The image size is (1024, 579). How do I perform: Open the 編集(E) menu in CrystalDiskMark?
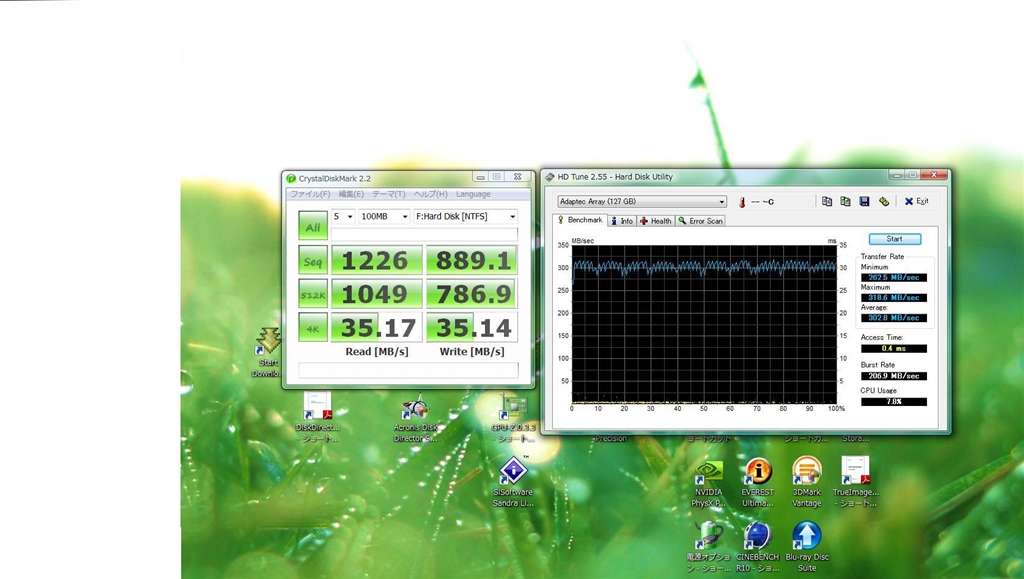351,194
